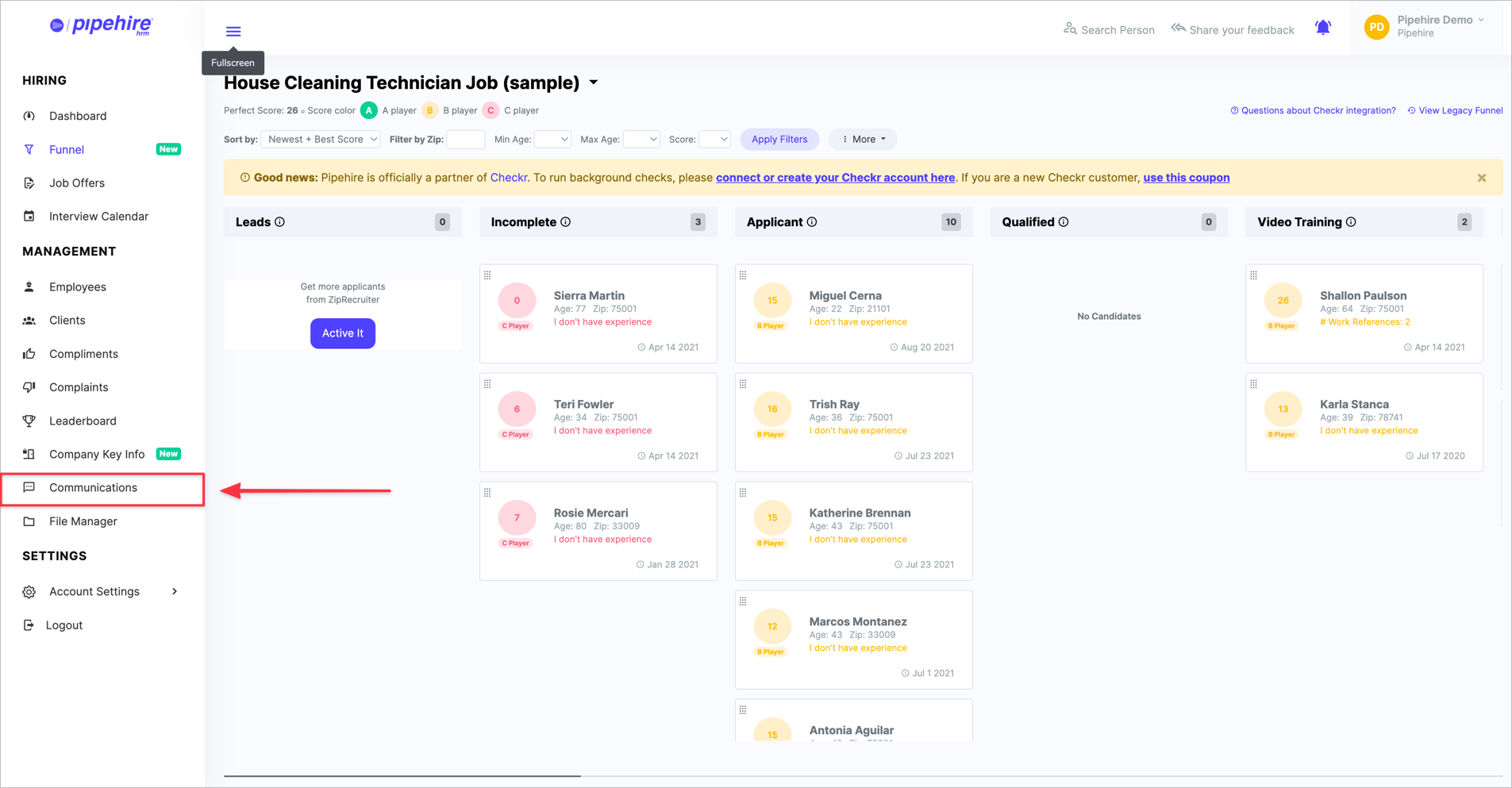This screenshot has height=788, width=1512.
Task: Open the Sort by dropdown
Action: (321, 140)
